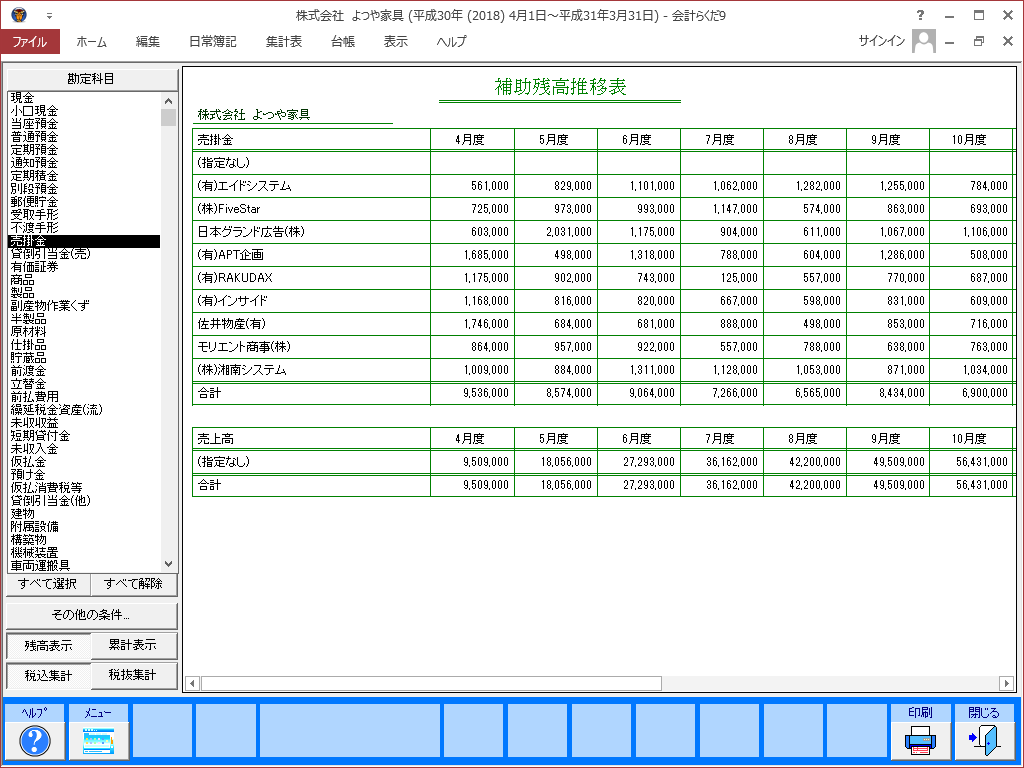Viewport: 1024px width, 768px height.
Task: Open the 日常簿記 menu
Action: click(x=212, y=41)
